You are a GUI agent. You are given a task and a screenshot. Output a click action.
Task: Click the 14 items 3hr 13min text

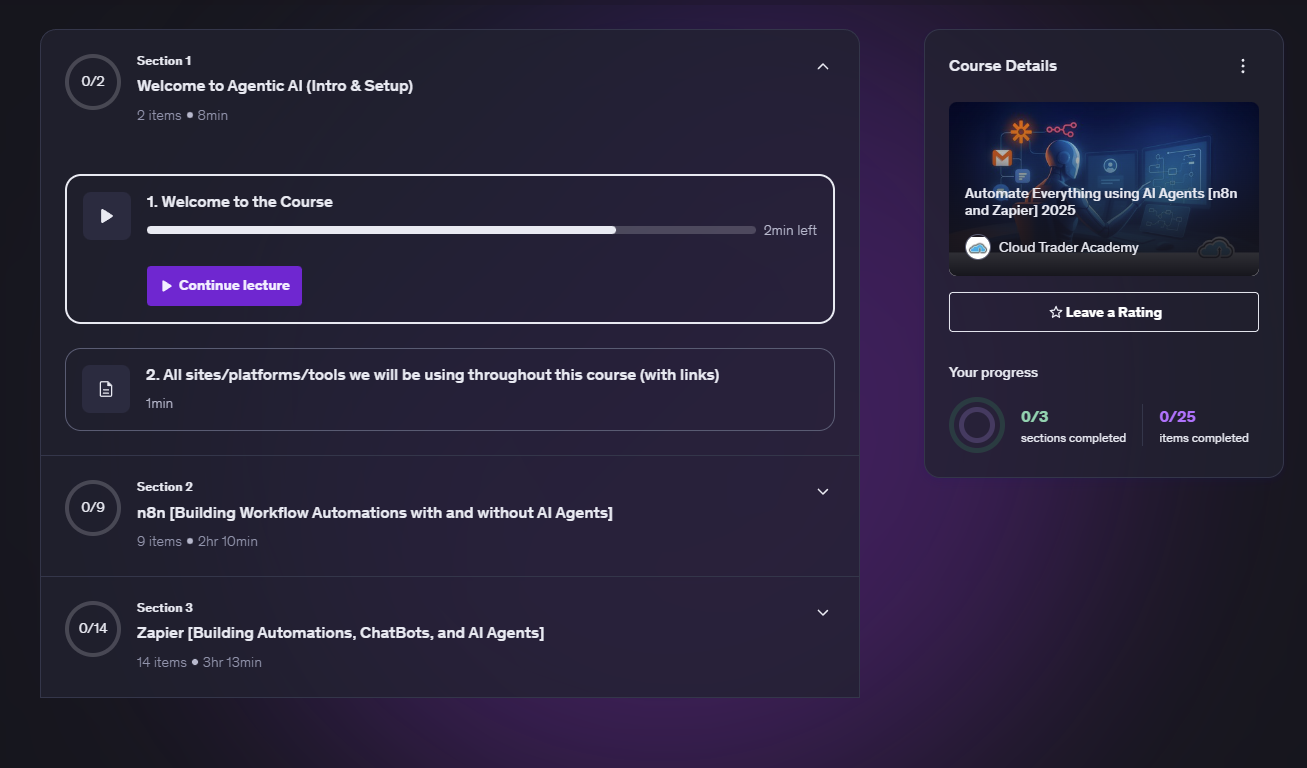tap(199, 662)
